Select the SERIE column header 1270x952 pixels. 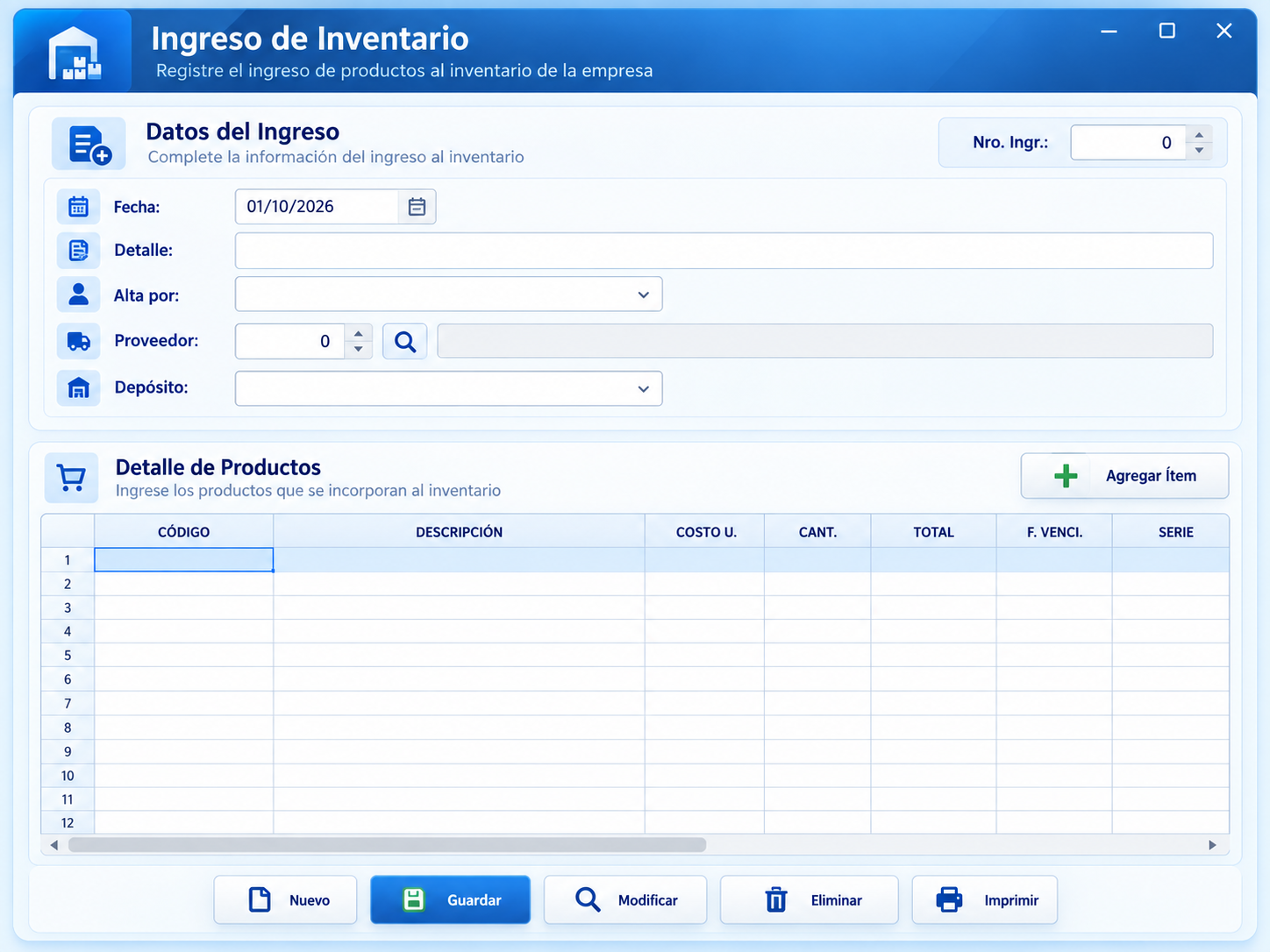click(x=1171, y=532)
